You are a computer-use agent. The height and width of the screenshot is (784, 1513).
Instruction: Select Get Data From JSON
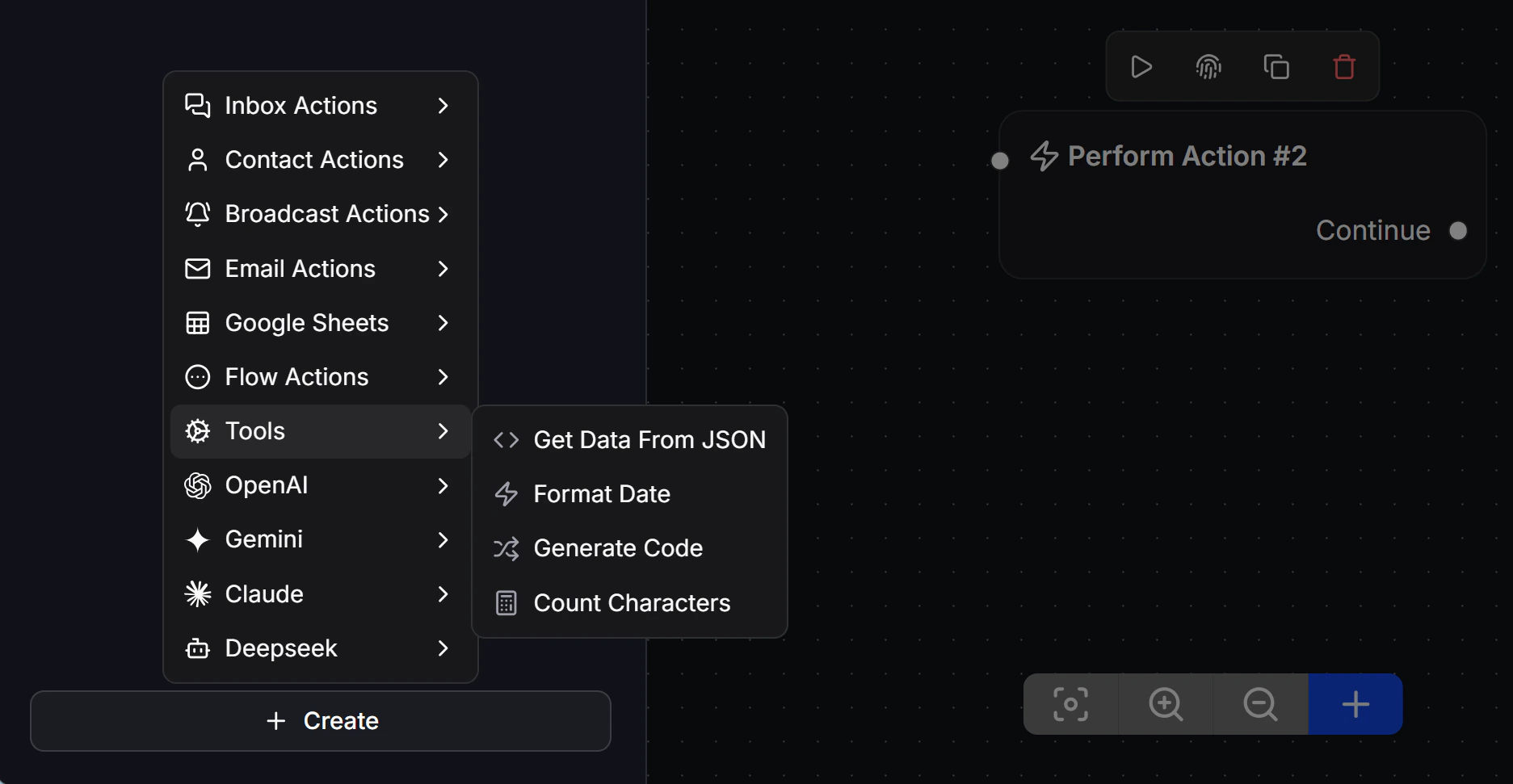629,440
